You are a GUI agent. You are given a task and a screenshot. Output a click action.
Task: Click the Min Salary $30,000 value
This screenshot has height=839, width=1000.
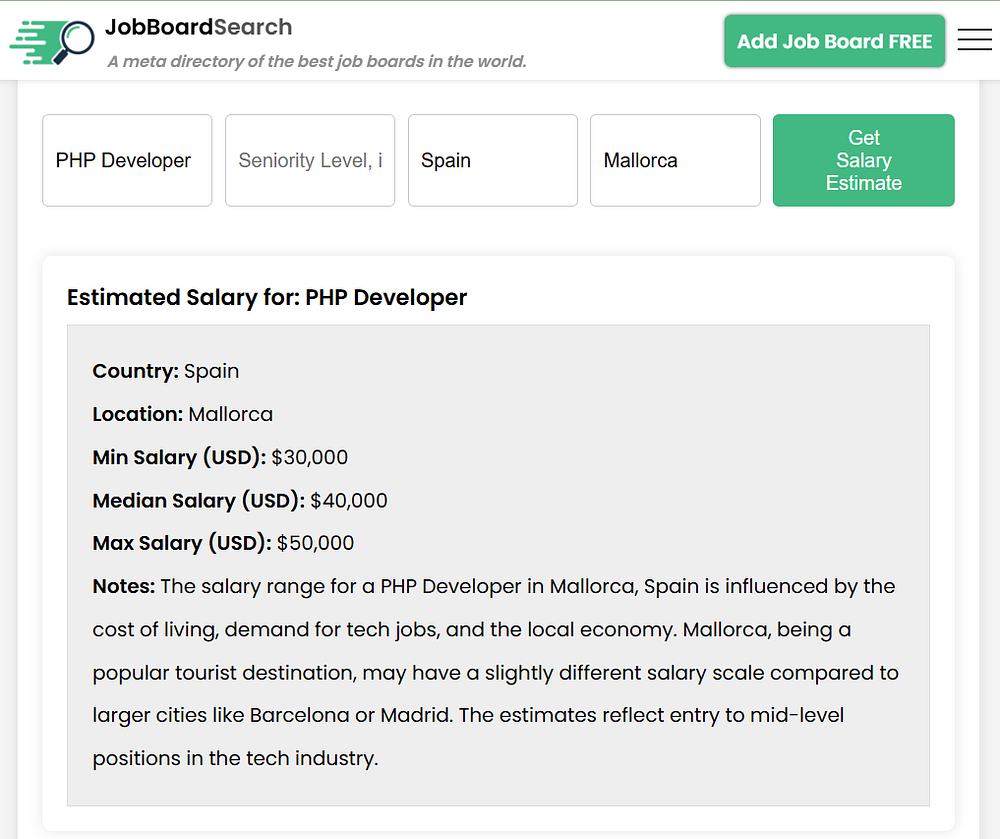pyautogui.click(x=309, y=457)
